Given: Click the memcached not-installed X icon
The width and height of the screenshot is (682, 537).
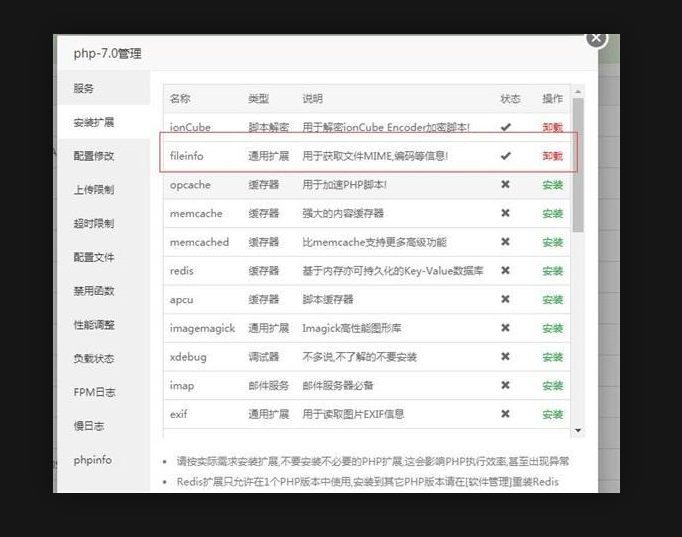Looking at the screenshot, I should pyautogui.click(x=506, y=242).
